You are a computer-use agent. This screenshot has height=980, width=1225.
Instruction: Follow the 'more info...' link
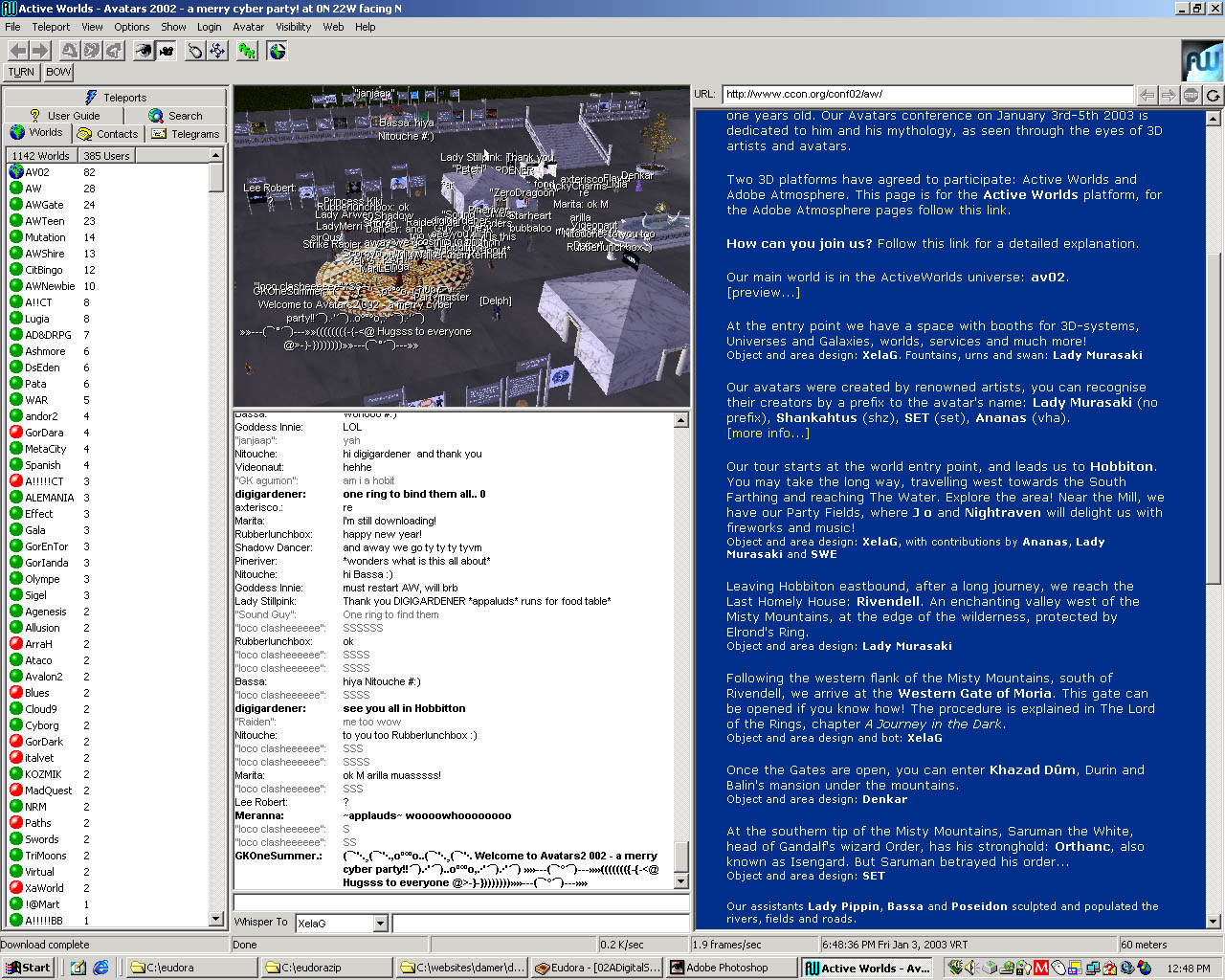pos(768,434)
